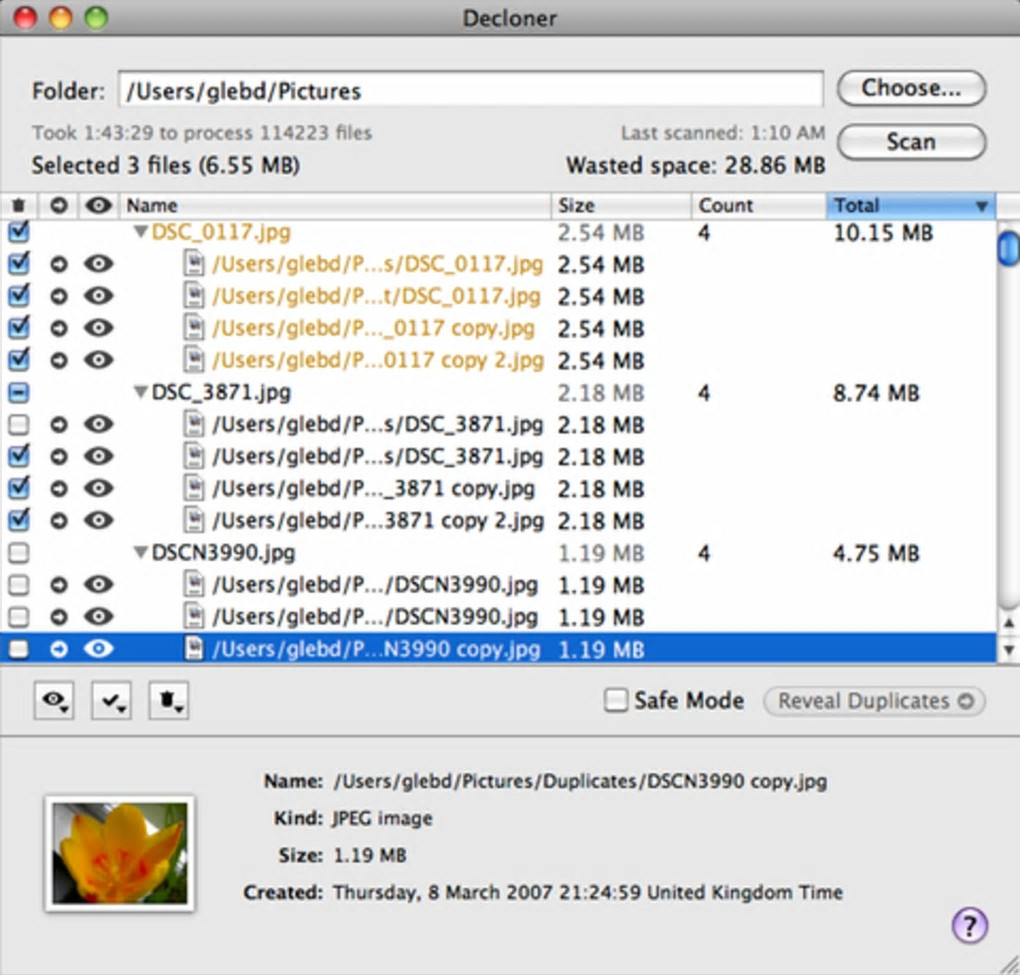The height and width of the screenshot is (975, 1020).
Task: Select 8.74 MB total cell
Action: coord(876,393)
